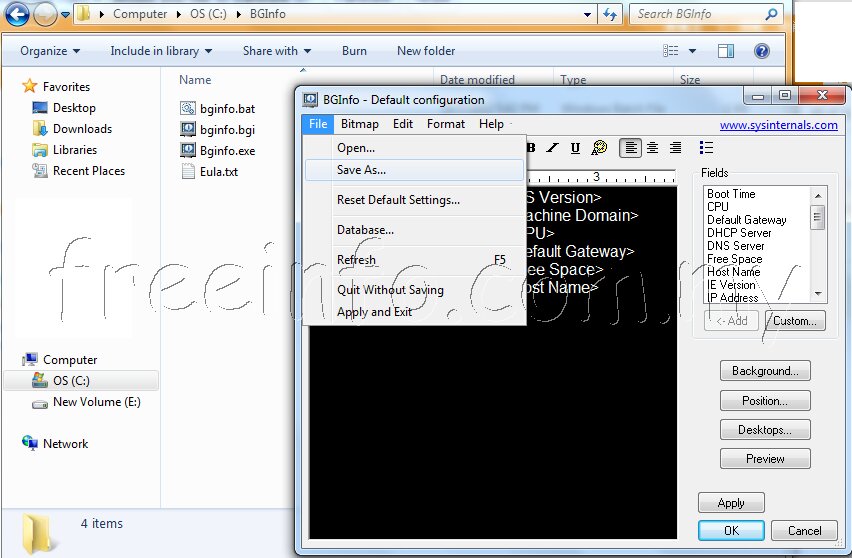The height and width of the screenshot is (558, 852).
Task: Open the www.sysinternals.com link
Action: [x=779, y=125]
